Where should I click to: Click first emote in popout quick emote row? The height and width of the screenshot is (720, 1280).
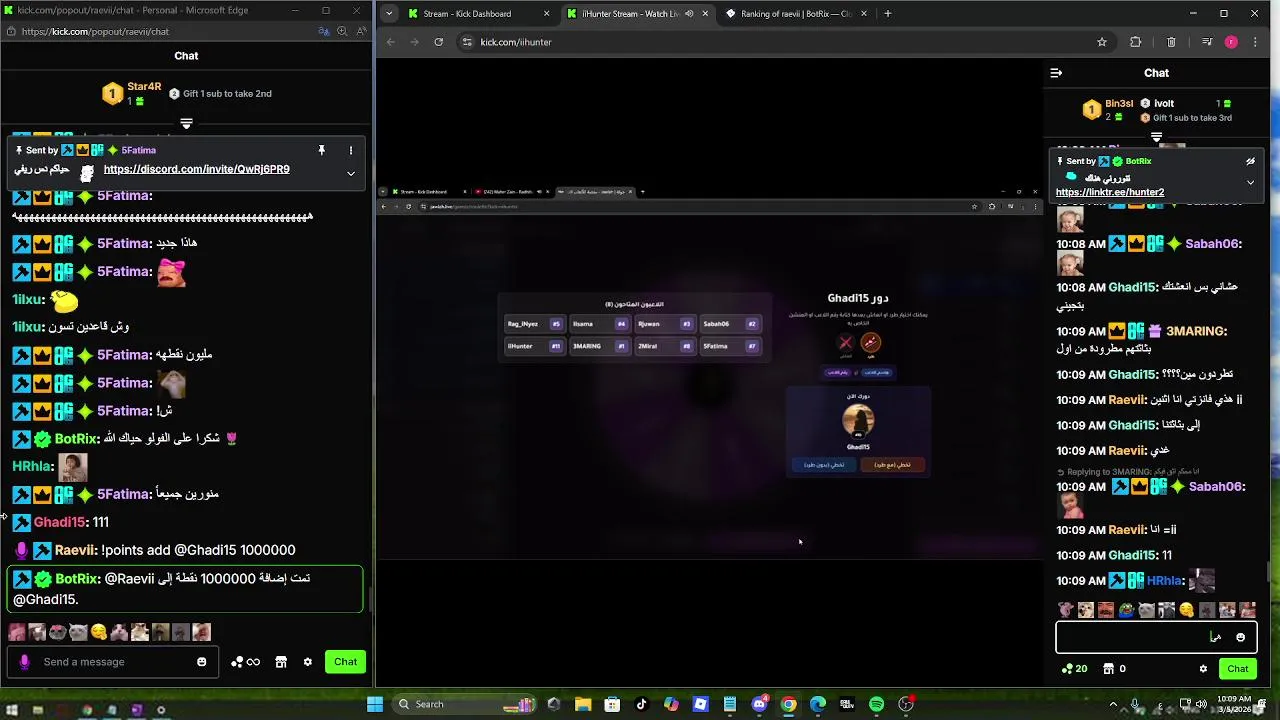(16, 632)
